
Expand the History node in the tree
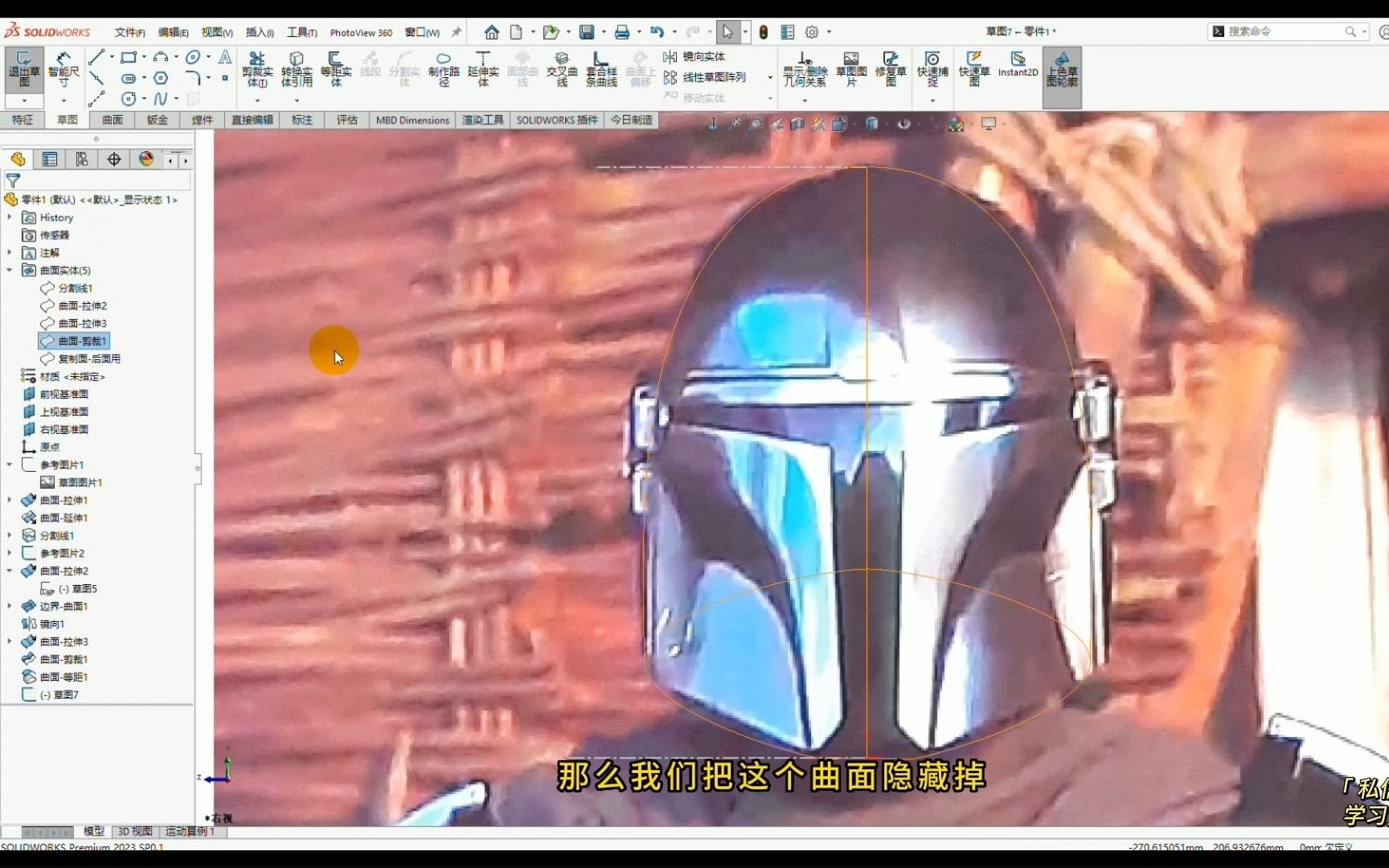pos(9,217)
